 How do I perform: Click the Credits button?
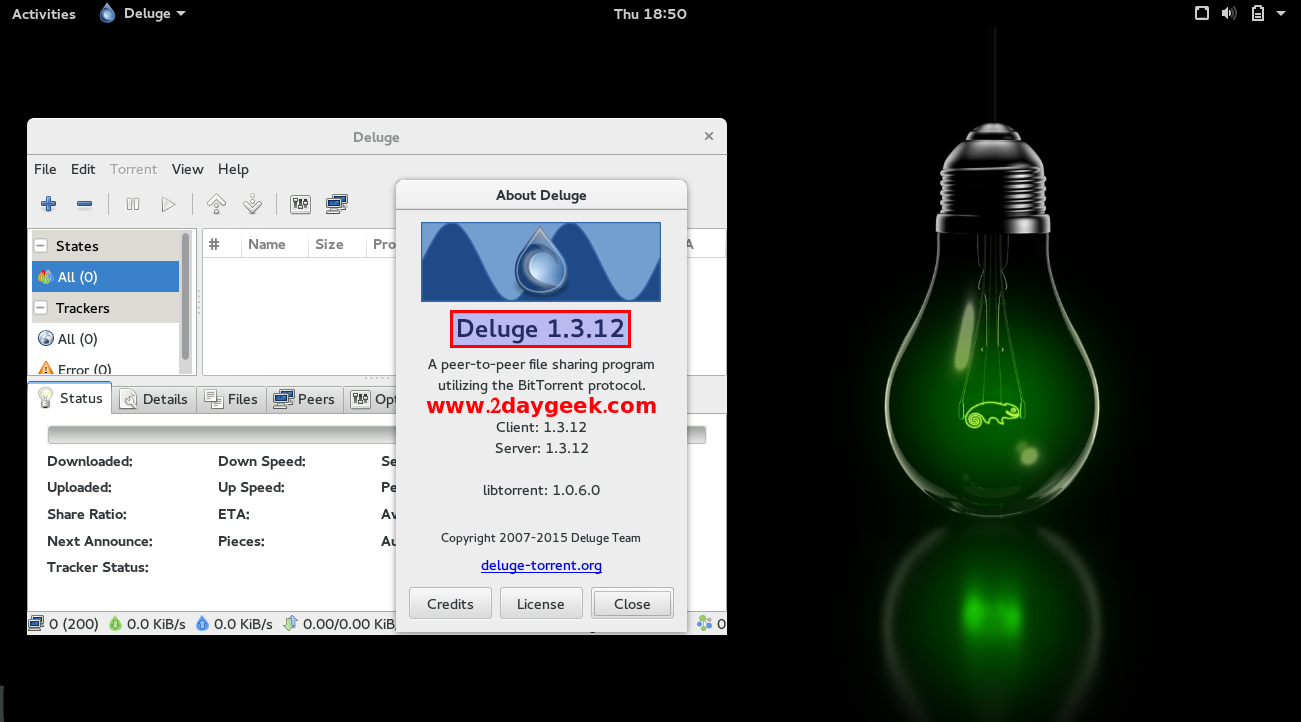tap(450, 604)
